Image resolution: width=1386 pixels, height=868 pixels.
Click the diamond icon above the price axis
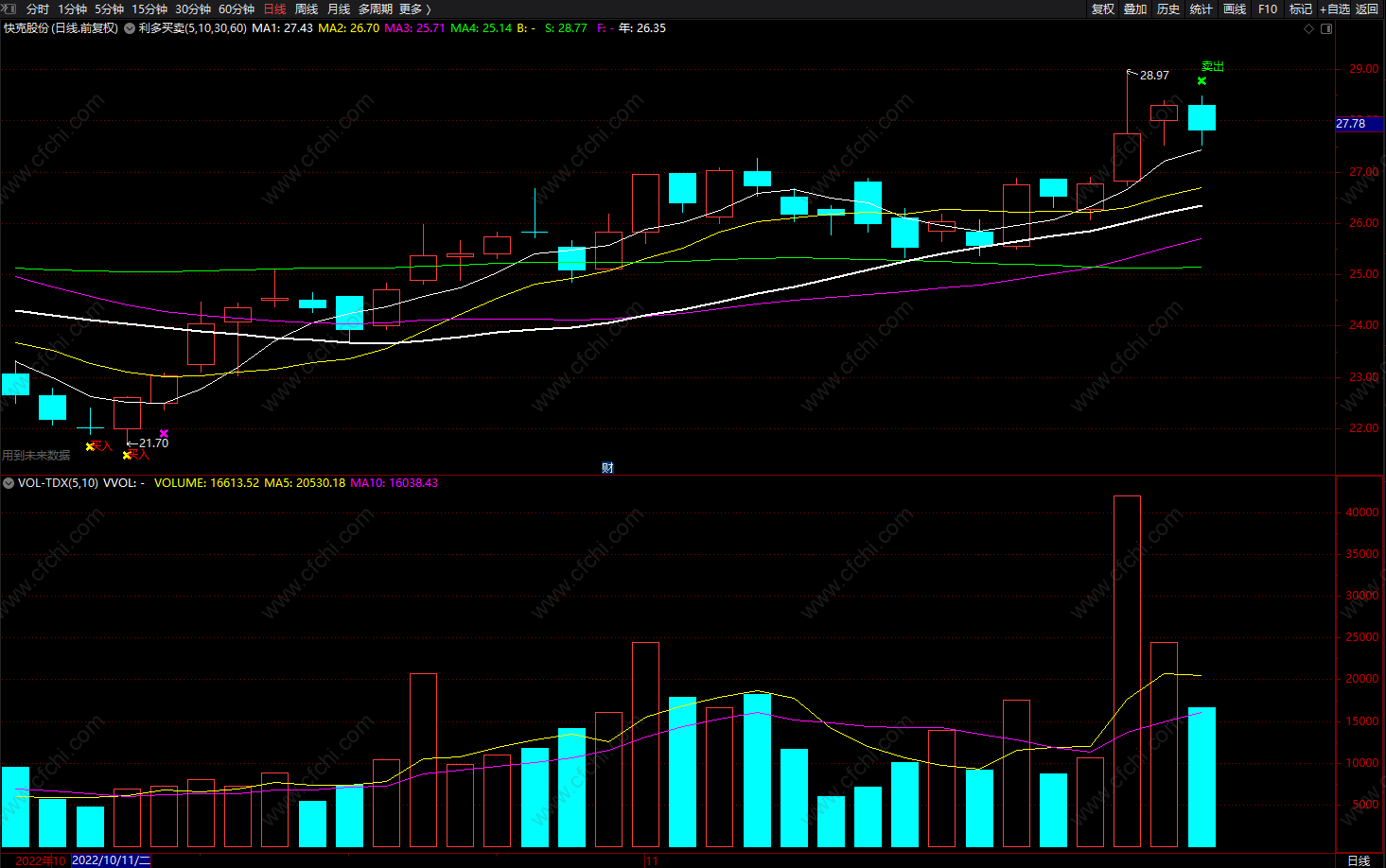[x=1309, y=28]
